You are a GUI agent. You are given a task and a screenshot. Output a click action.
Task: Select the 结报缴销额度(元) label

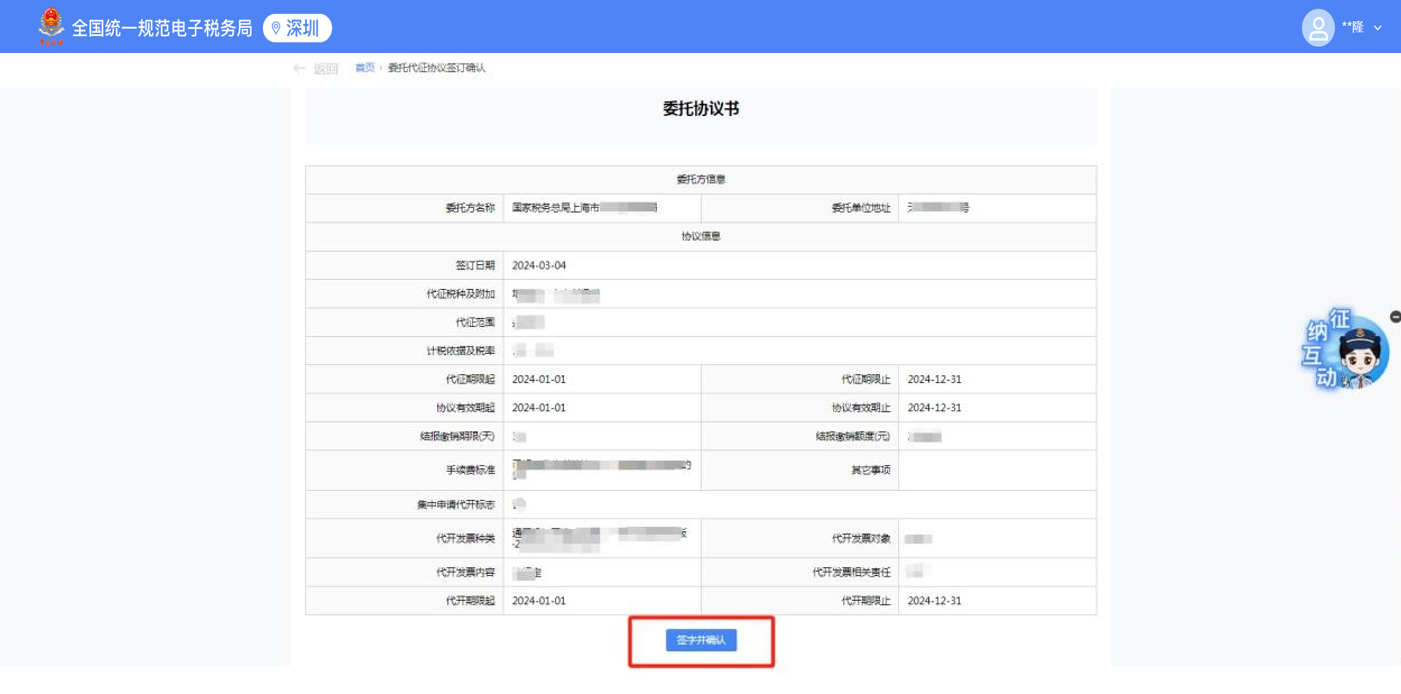[x=853, y=437]
